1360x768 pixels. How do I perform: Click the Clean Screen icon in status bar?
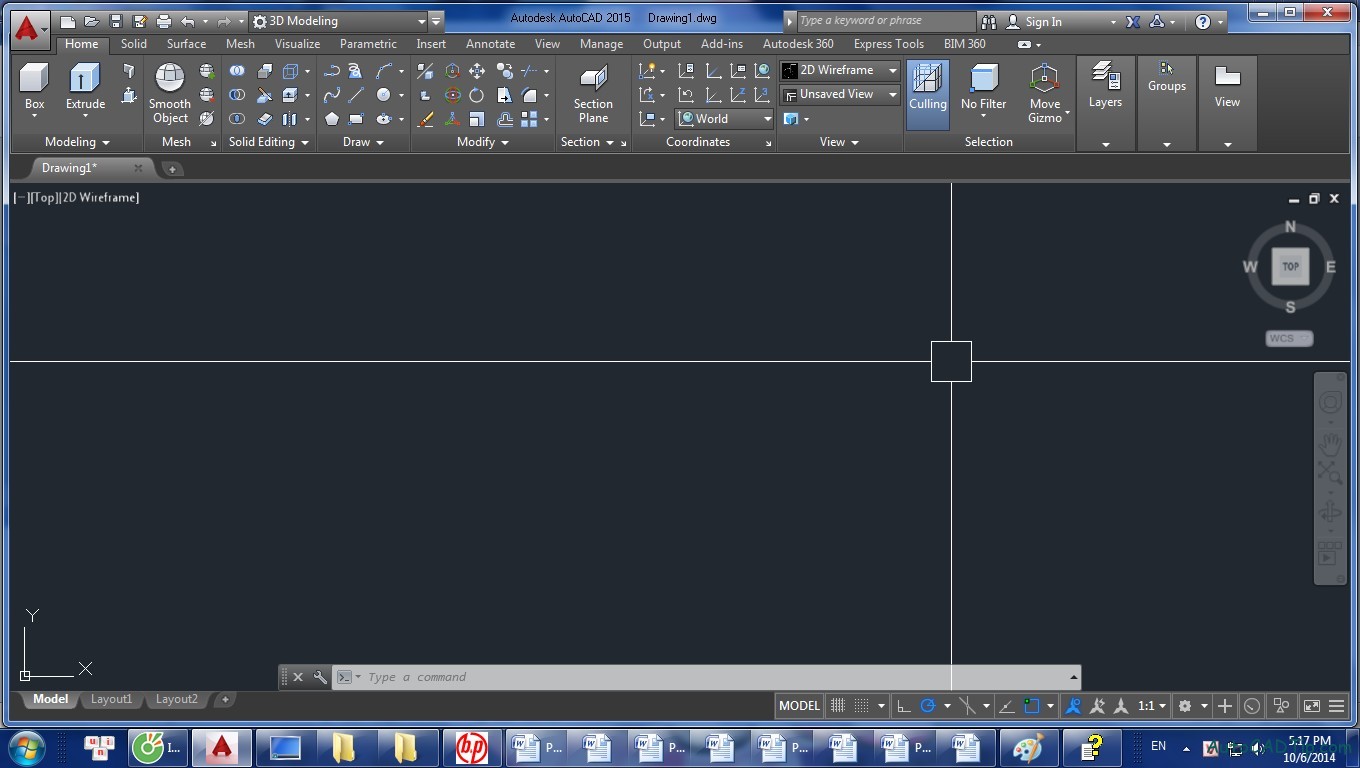(1312, 706)
